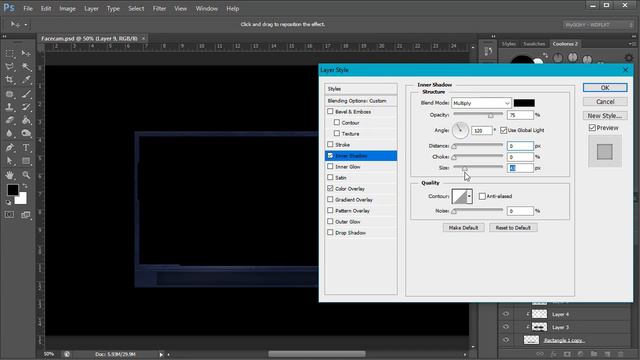
Task: Select the Rectangular Marquee tool
Action: pyautogui.click(x=10, y=53)
